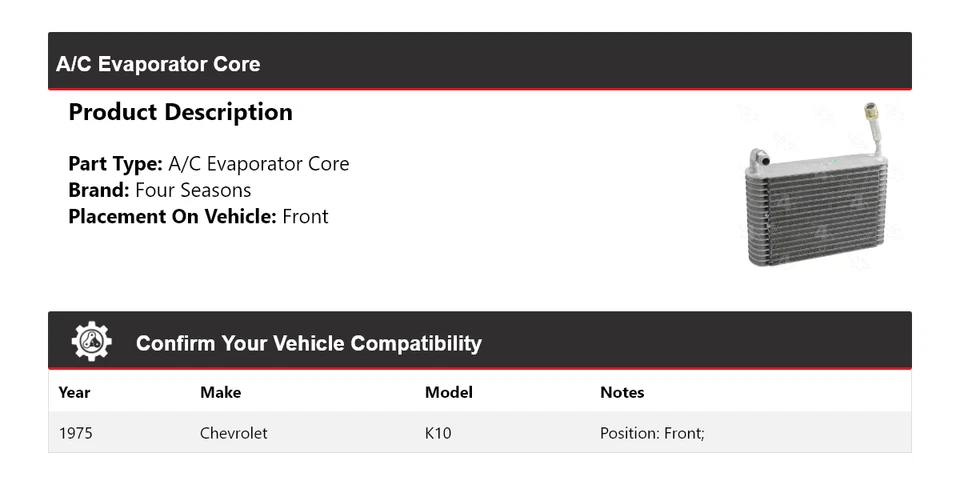The height and width of the screenshot is (485, 960).
Task: Click the Model column header
Action: (x=448, y=392)
